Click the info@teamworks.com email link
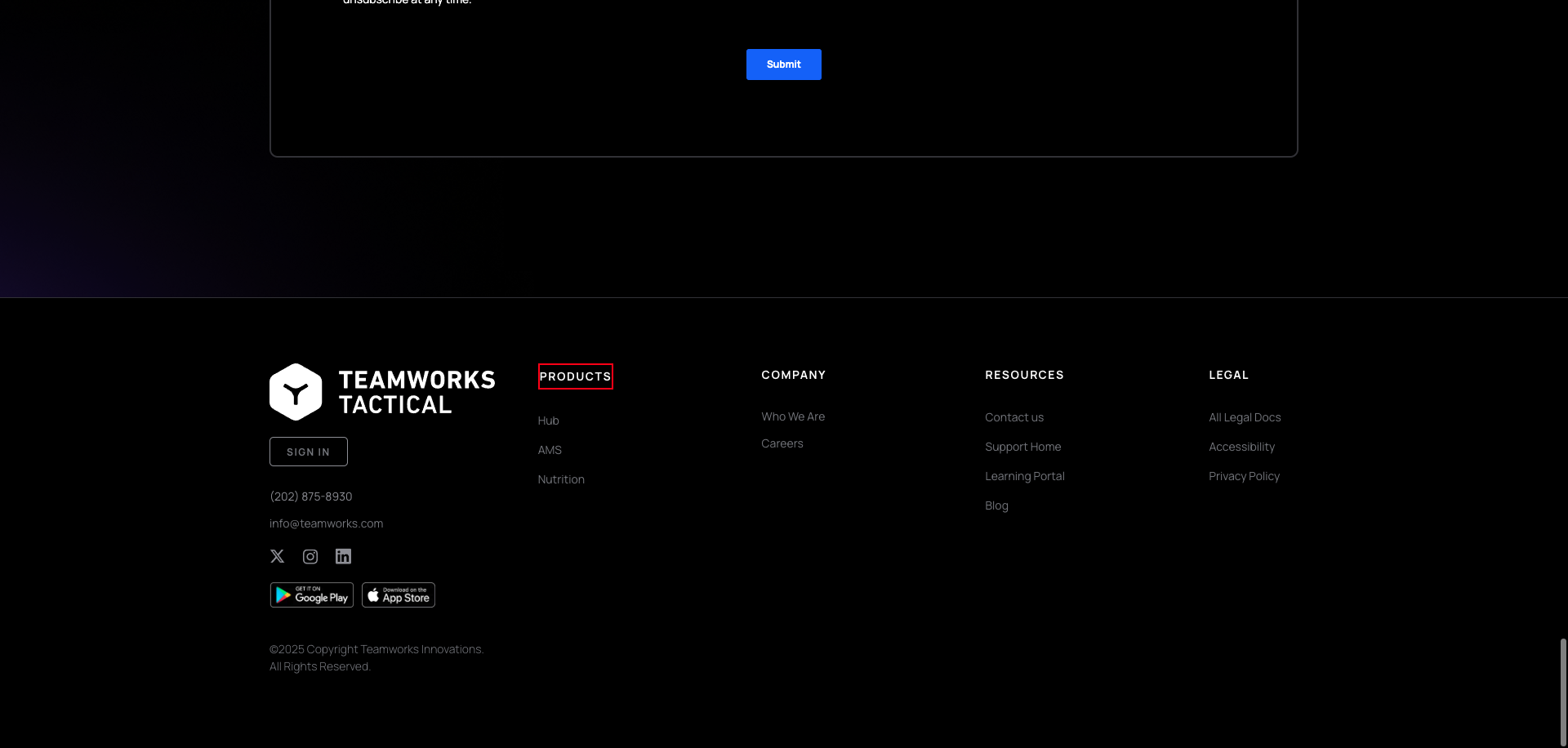This screenshot has width=1568, height=748. click(x=326, y=523)
